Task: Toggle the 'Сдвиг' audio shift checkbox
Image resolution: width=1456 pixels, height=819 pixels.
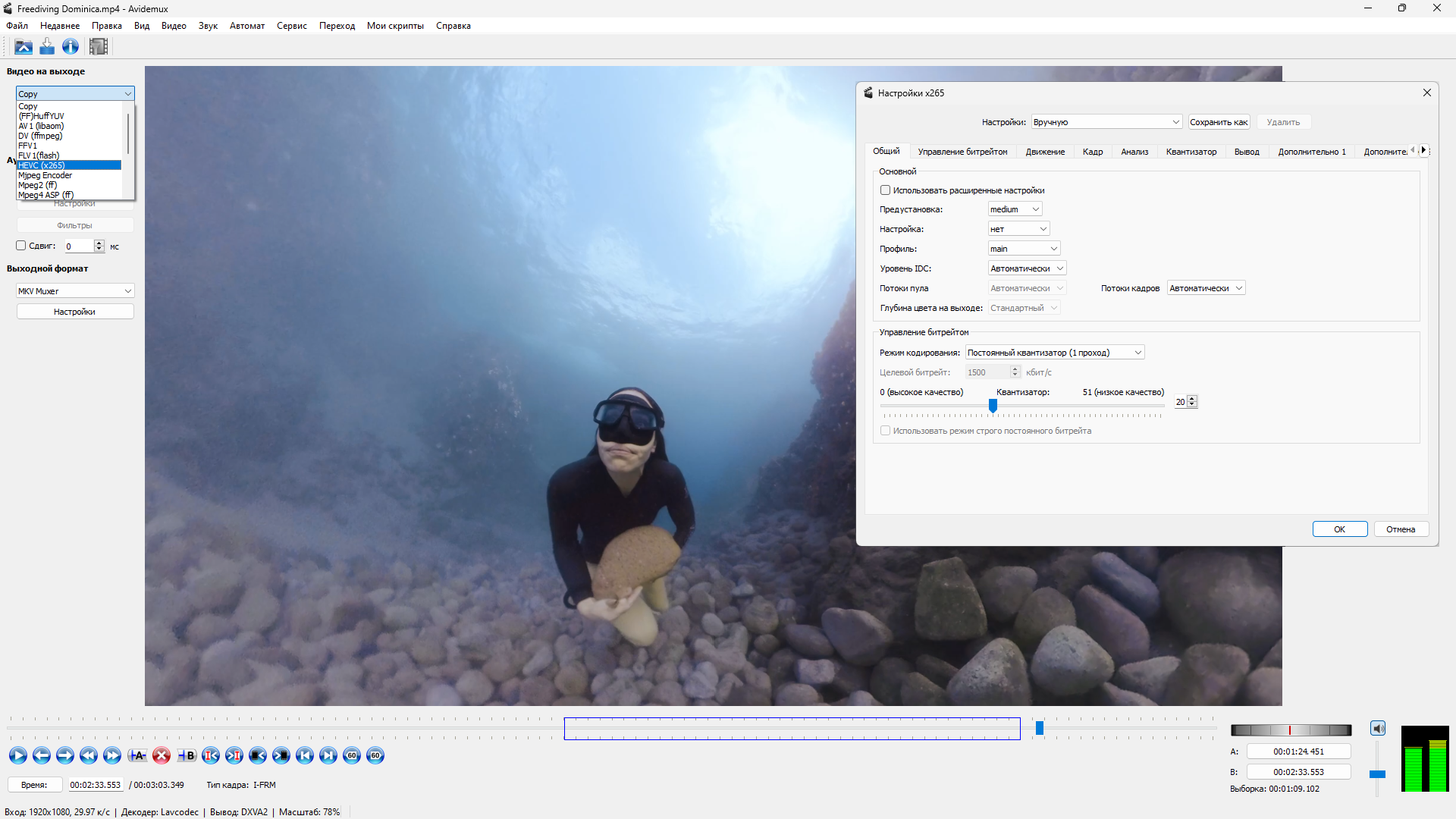Action: tap(21, 246)
